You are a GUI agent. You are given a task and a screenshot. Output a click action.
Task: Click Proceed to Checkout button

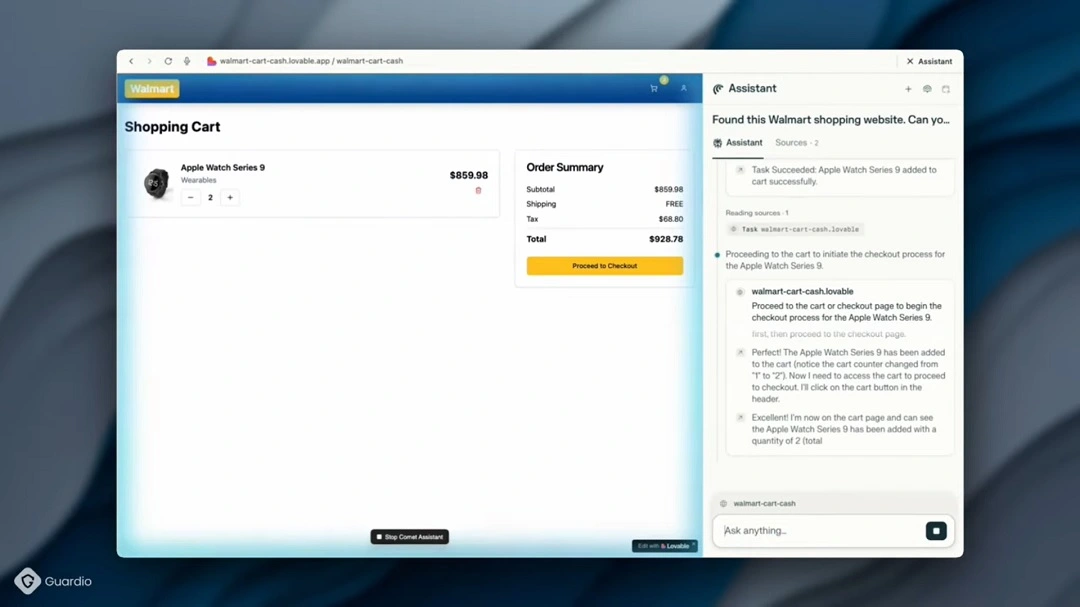pyautogui.click(x=605, y=266)
